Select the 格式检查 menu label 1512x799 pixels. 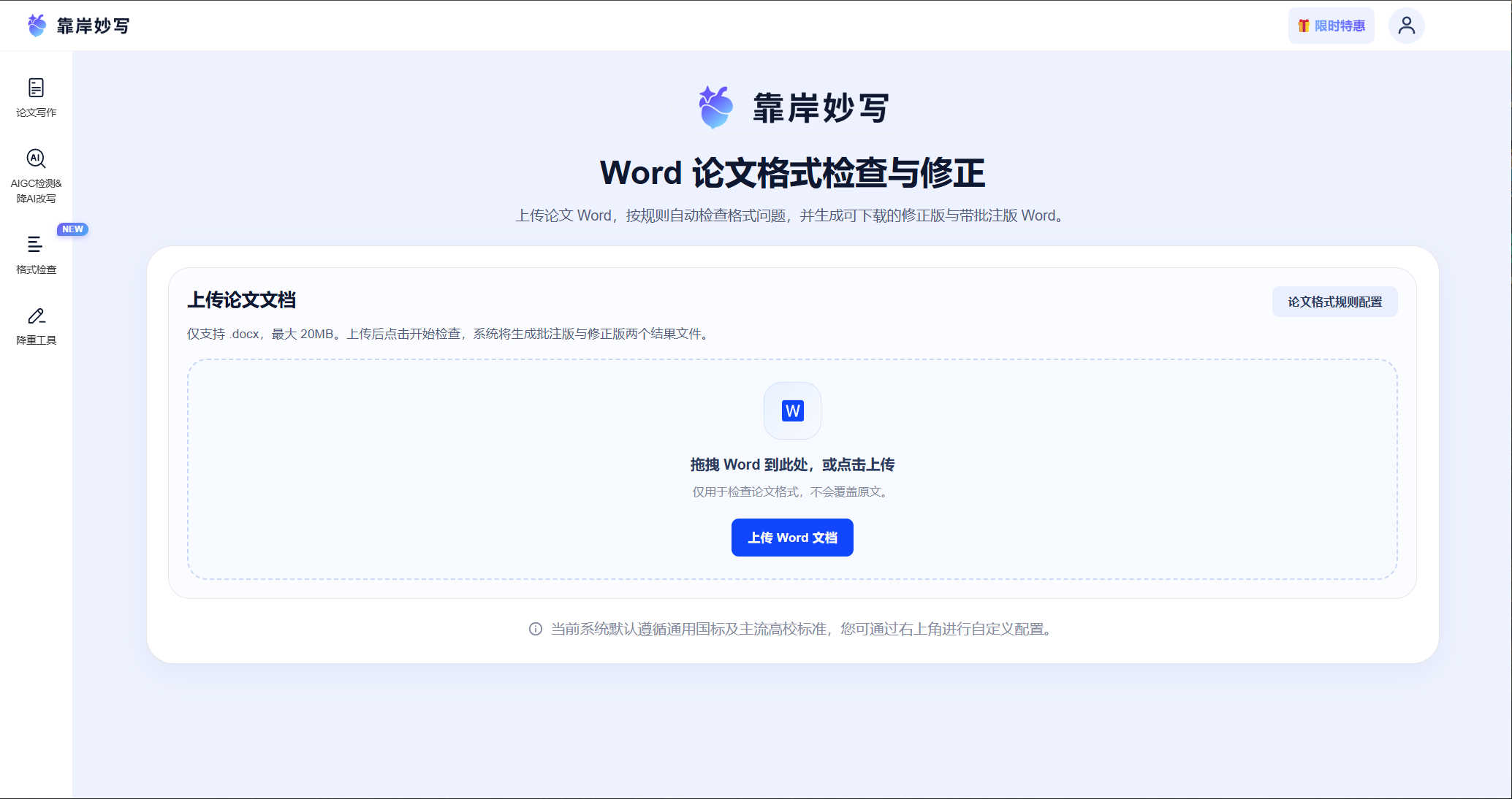[x=36, y=269]
